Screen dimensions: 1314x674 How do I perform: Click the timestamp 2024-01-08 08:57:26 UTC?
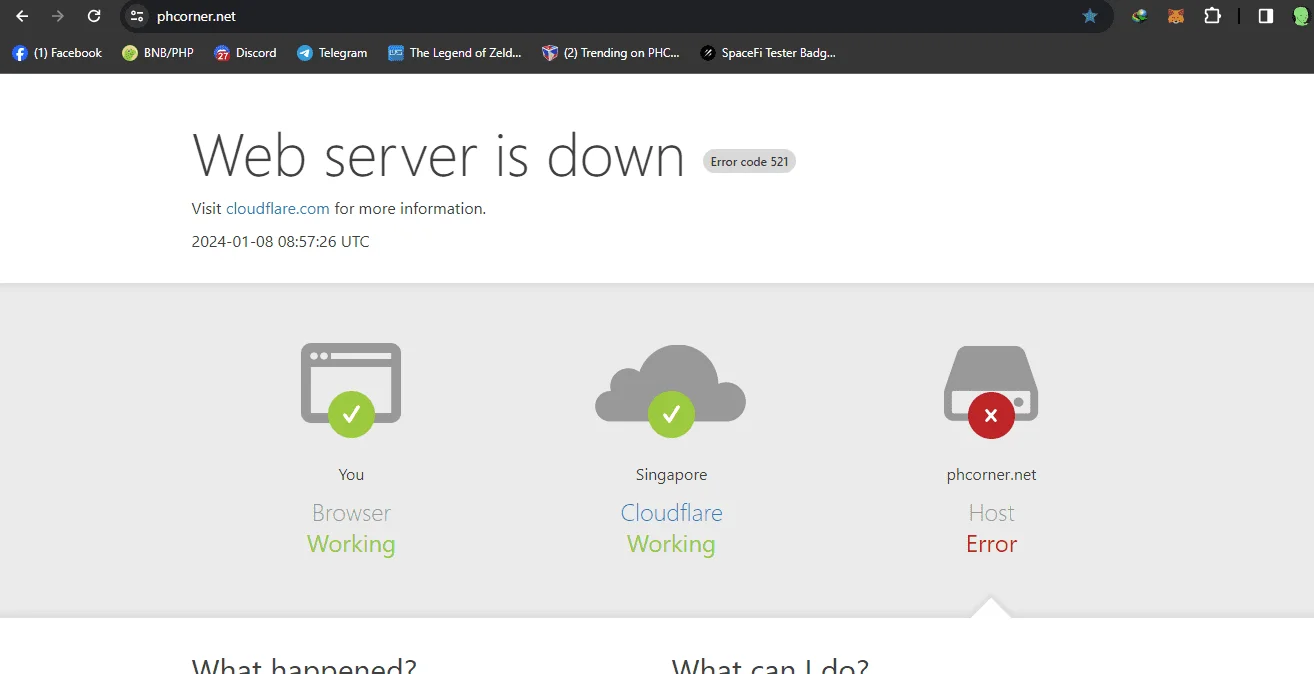[x=281, y=242]
